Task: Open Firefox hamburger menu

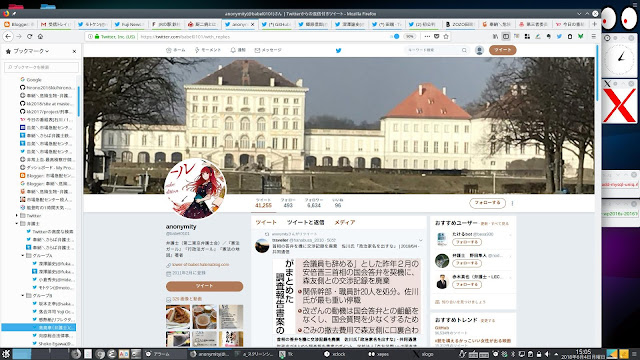Action: tap(593, 36)
